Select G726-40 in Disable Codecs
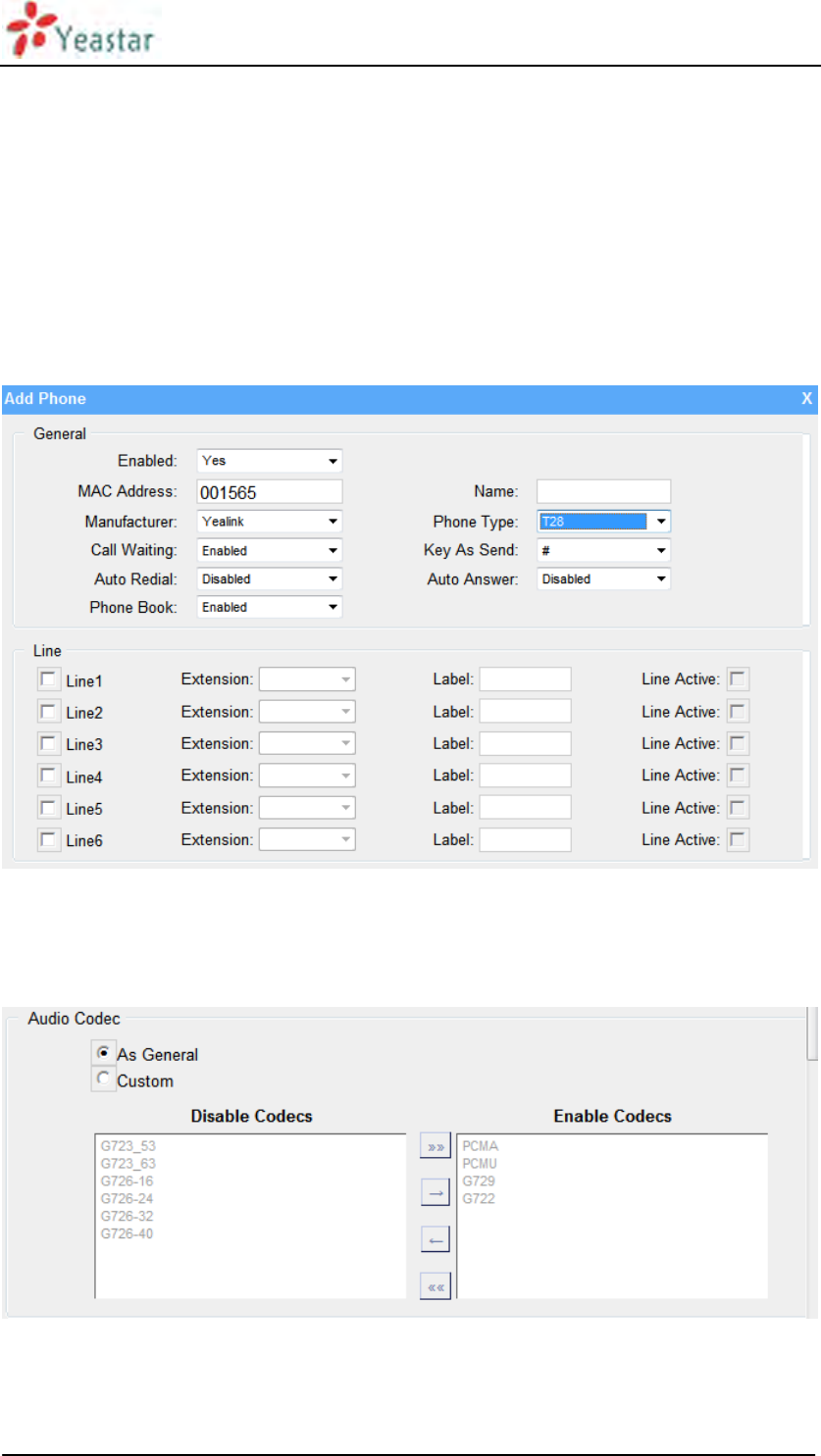 (127, 1233)
